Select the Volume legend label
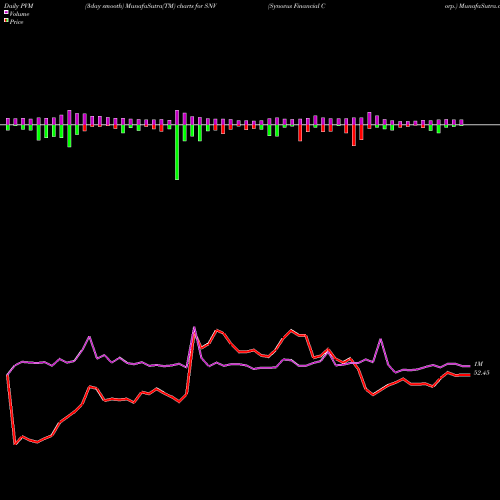500x500 pixels. coord(19,14)
